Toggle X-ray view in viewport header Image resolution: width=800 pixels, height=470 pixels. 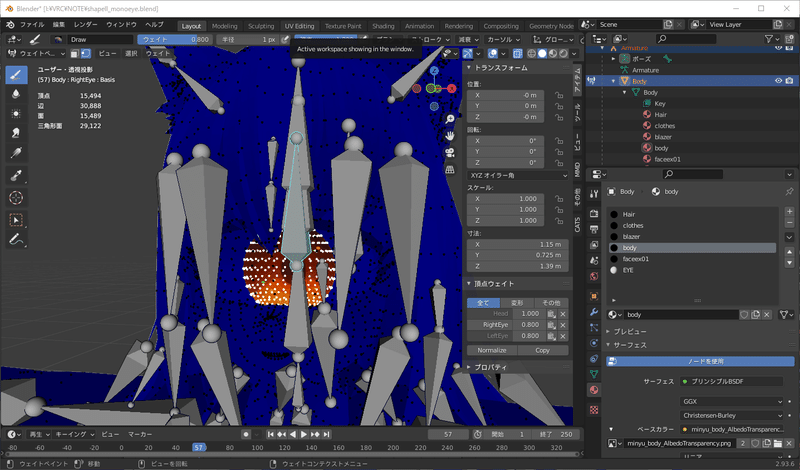pyautogui.click(x=517, y=53)
